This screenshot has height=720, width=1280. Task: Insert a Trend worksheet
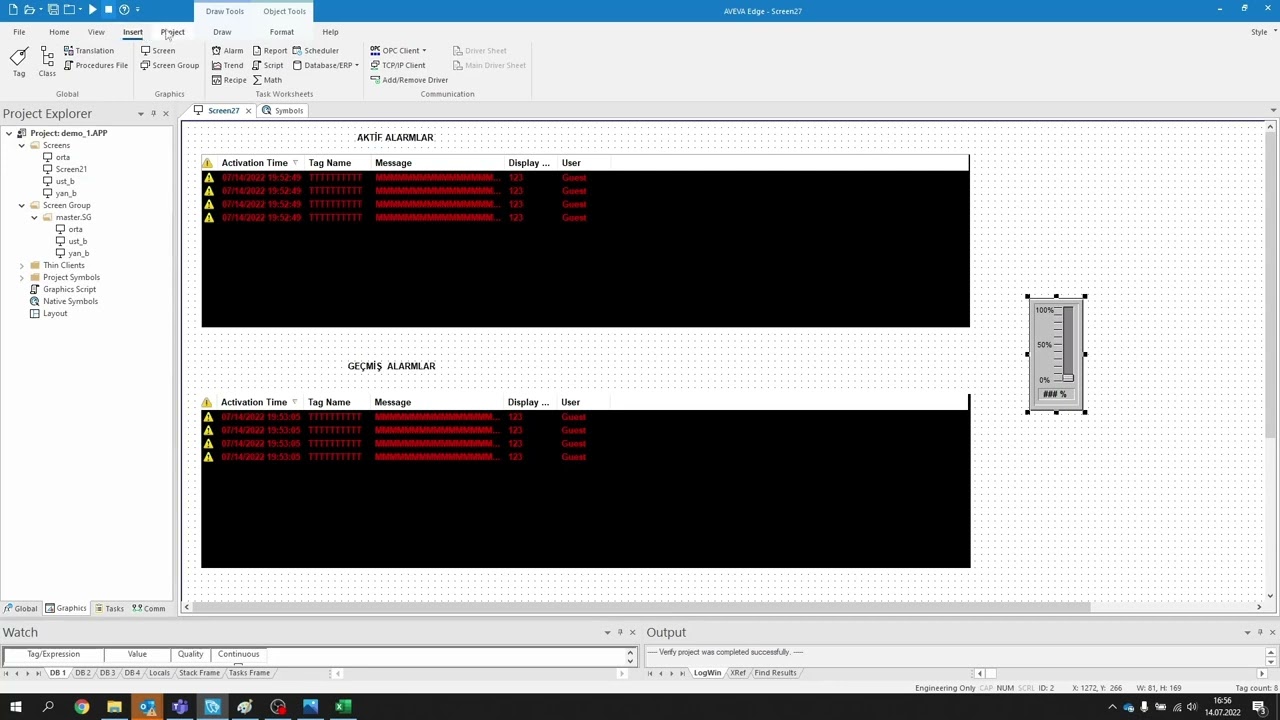click(x=227, y=65)
